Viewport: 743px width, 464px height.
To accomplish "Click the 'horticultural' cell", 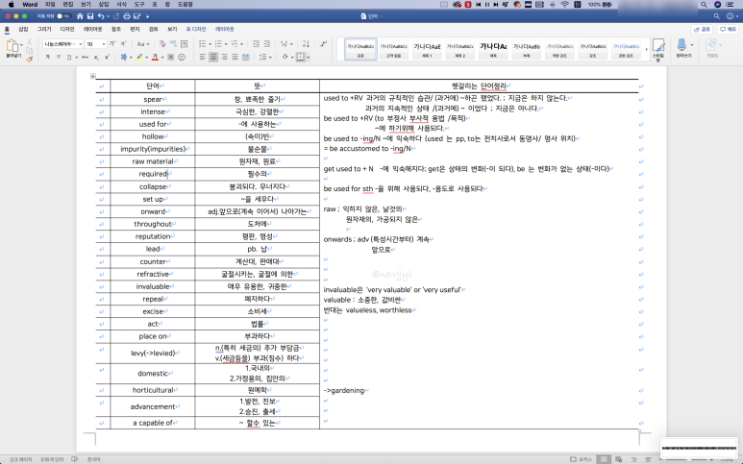I will click(153, 390).
